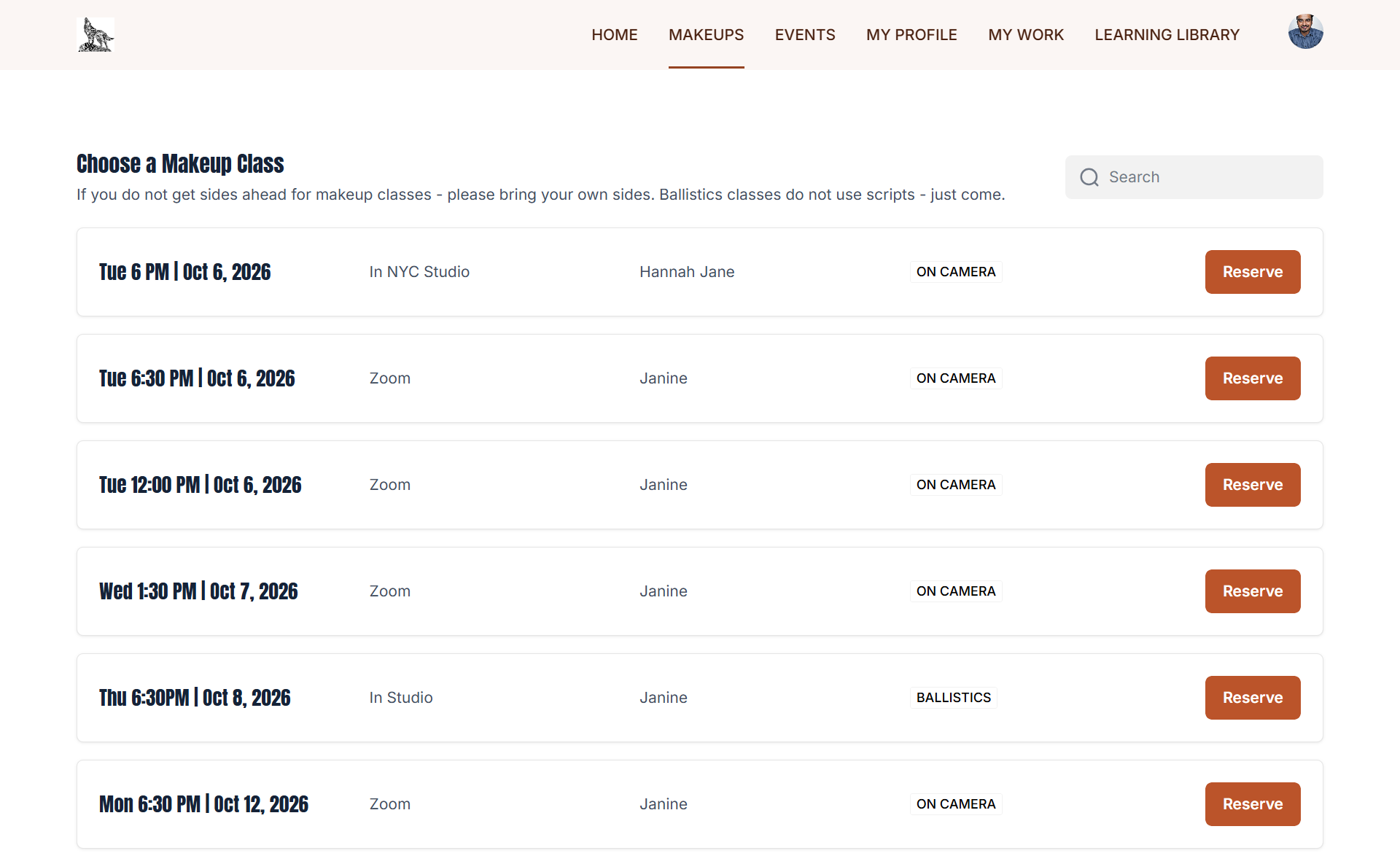The image size is (1400, 864).
Task: Click ON CAMERA tag in Wed class row
Action: (956, 591)
